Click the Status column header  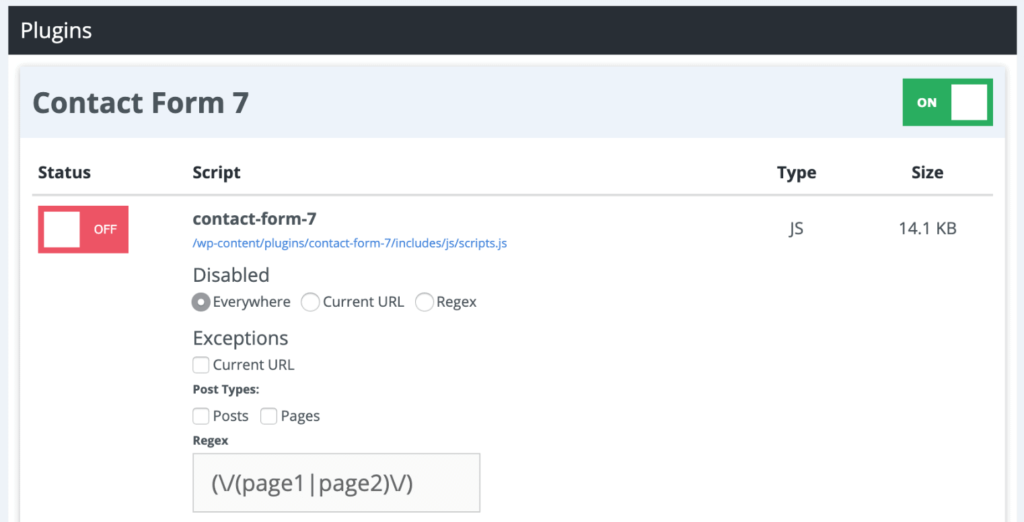click(x=64, y=173)
